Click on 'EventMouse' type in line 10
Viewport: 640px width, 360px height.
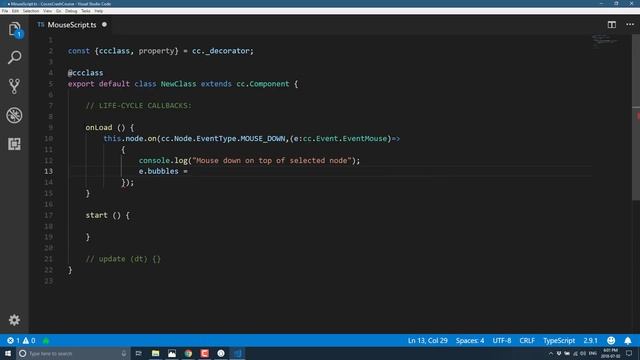[x=364, y=138]
